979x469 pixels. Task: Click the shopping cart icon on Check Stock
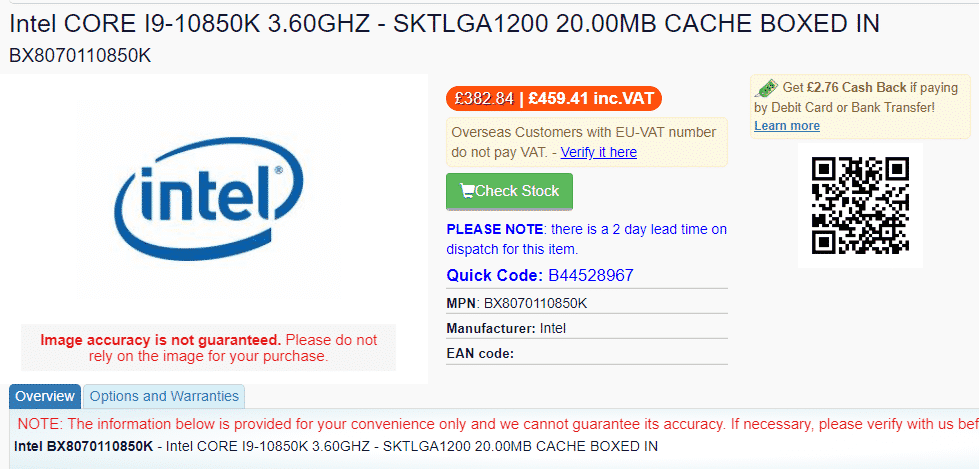point(467,191)
